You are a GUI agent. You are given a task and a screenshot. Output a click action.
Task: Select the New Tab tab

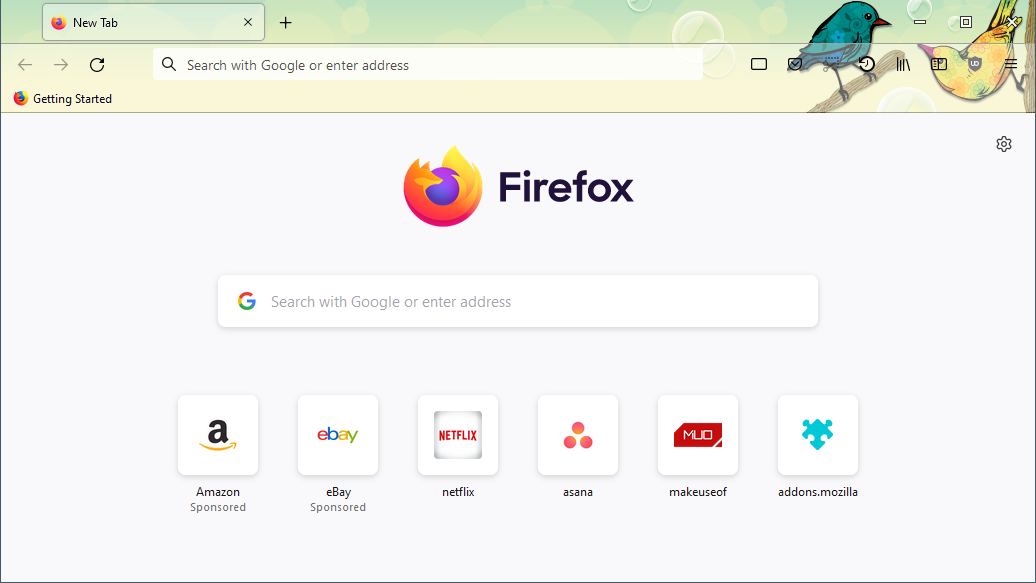click(x=140, y=22)
